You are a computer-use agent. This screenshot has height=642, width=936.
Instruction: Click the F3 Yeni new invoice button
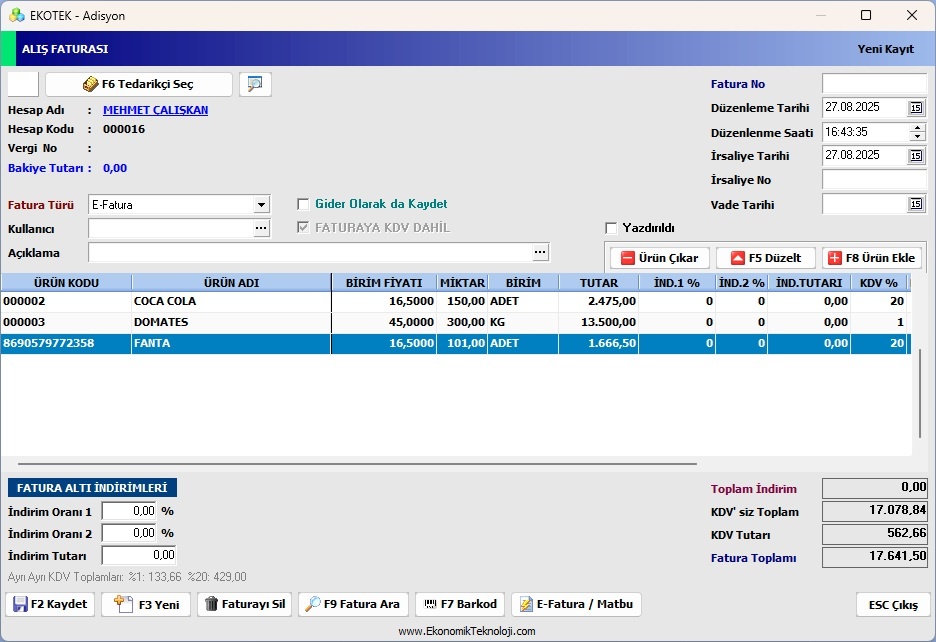coord(146,604)
